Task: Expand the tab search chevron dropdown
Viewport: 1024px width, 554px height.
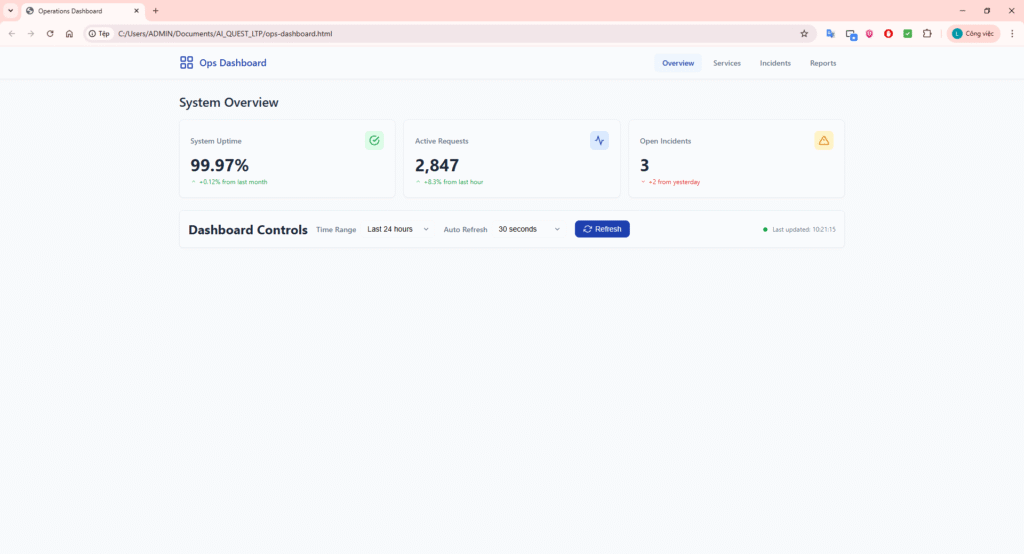Action: 10,10
